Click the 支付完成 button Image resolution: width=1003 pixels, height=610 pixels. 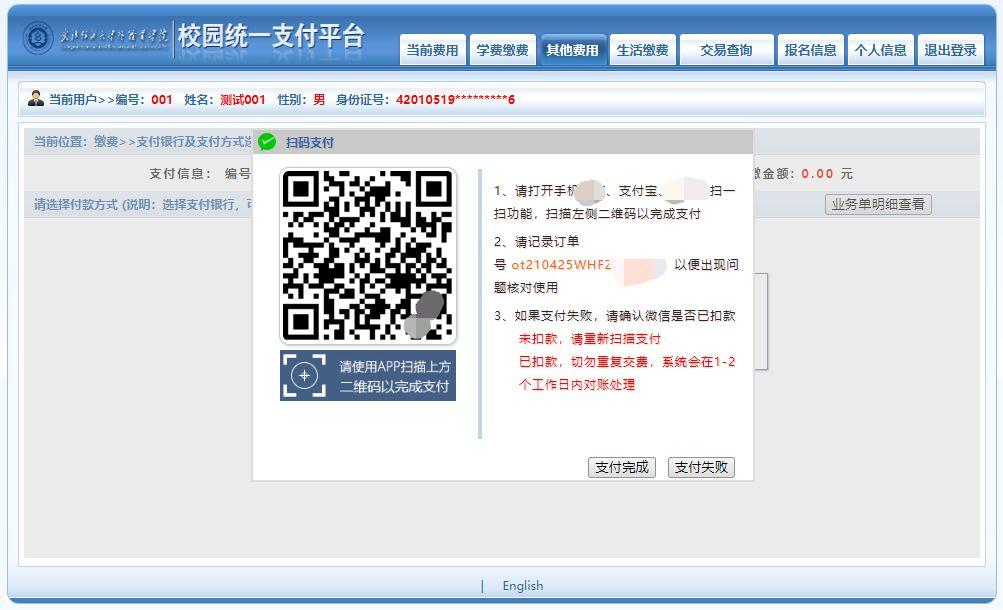pyautogui.click(x=622, y=467)
